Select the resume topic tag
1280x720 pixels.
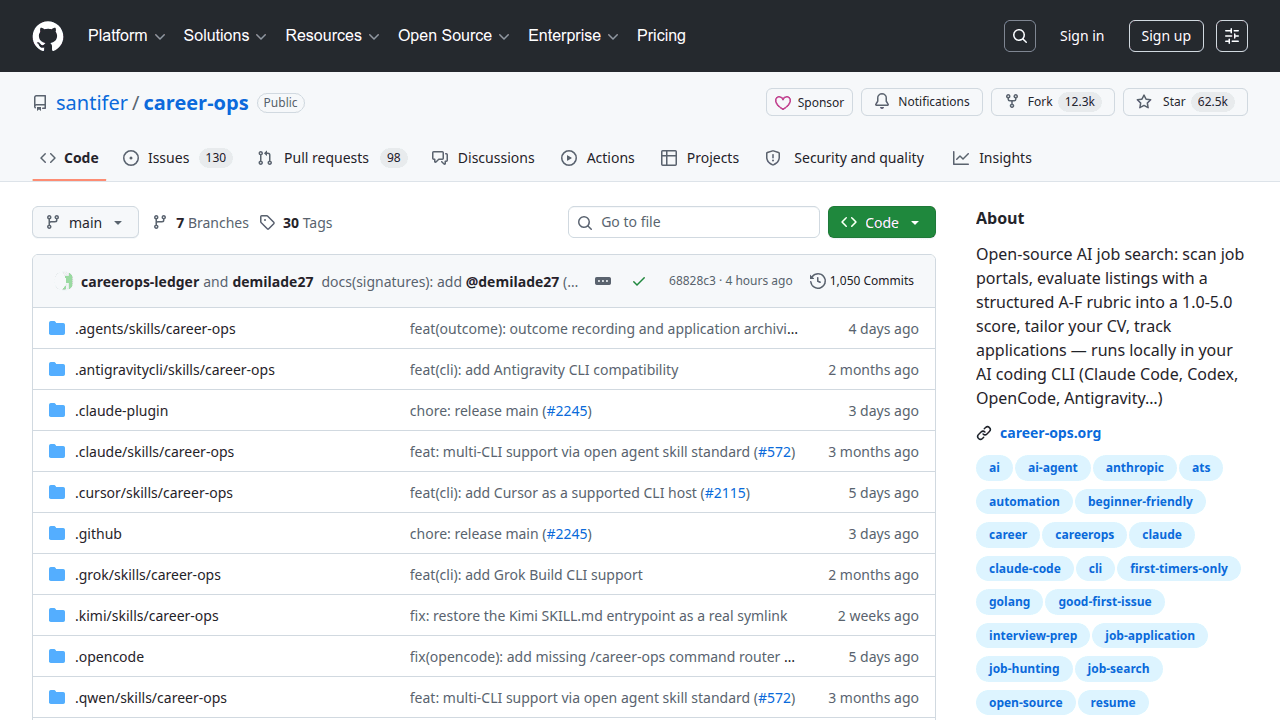pyautogui.click(x=1113, y=703)
